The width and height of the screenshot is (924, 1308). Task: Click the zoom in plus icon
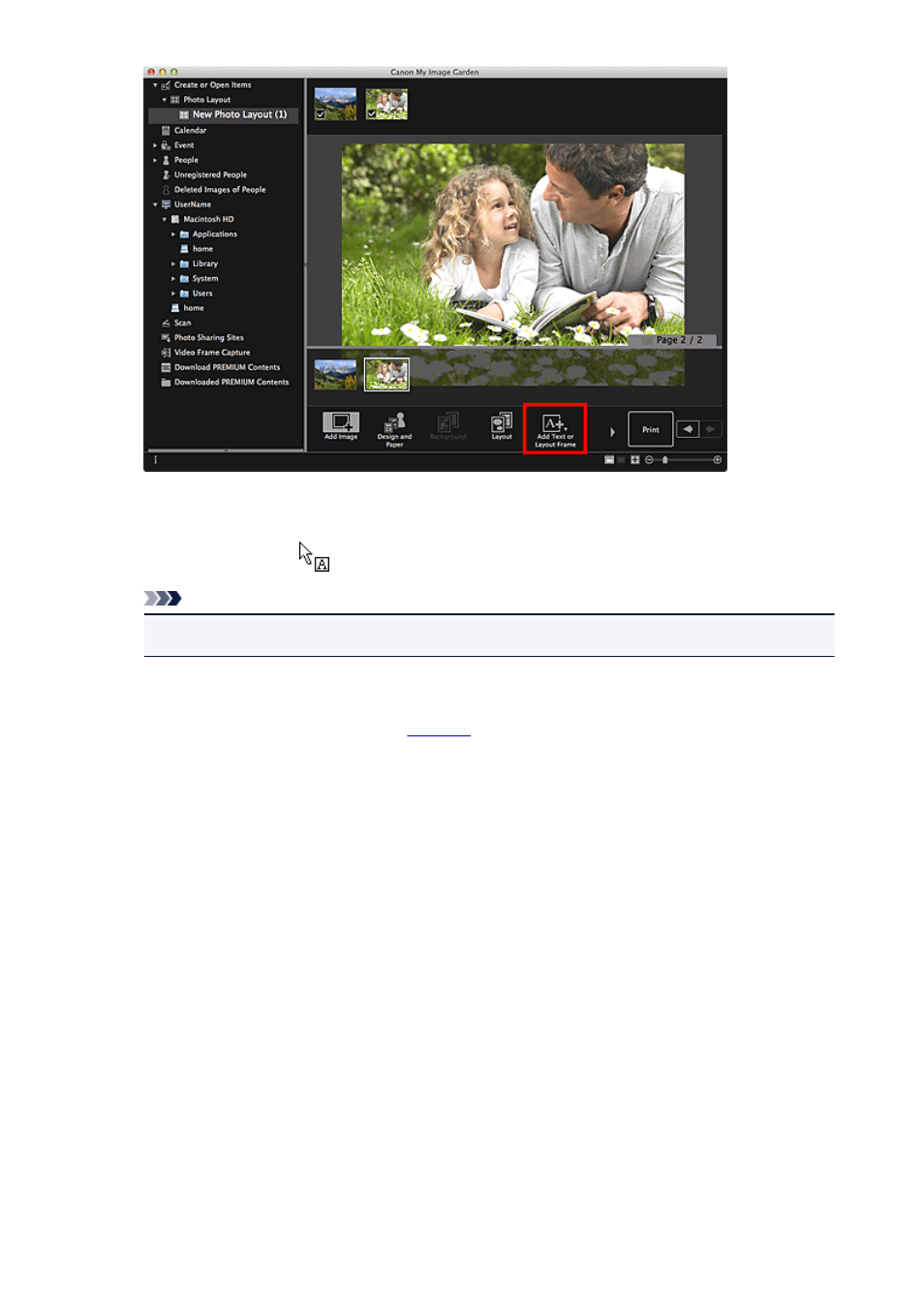tap(718, 460)
